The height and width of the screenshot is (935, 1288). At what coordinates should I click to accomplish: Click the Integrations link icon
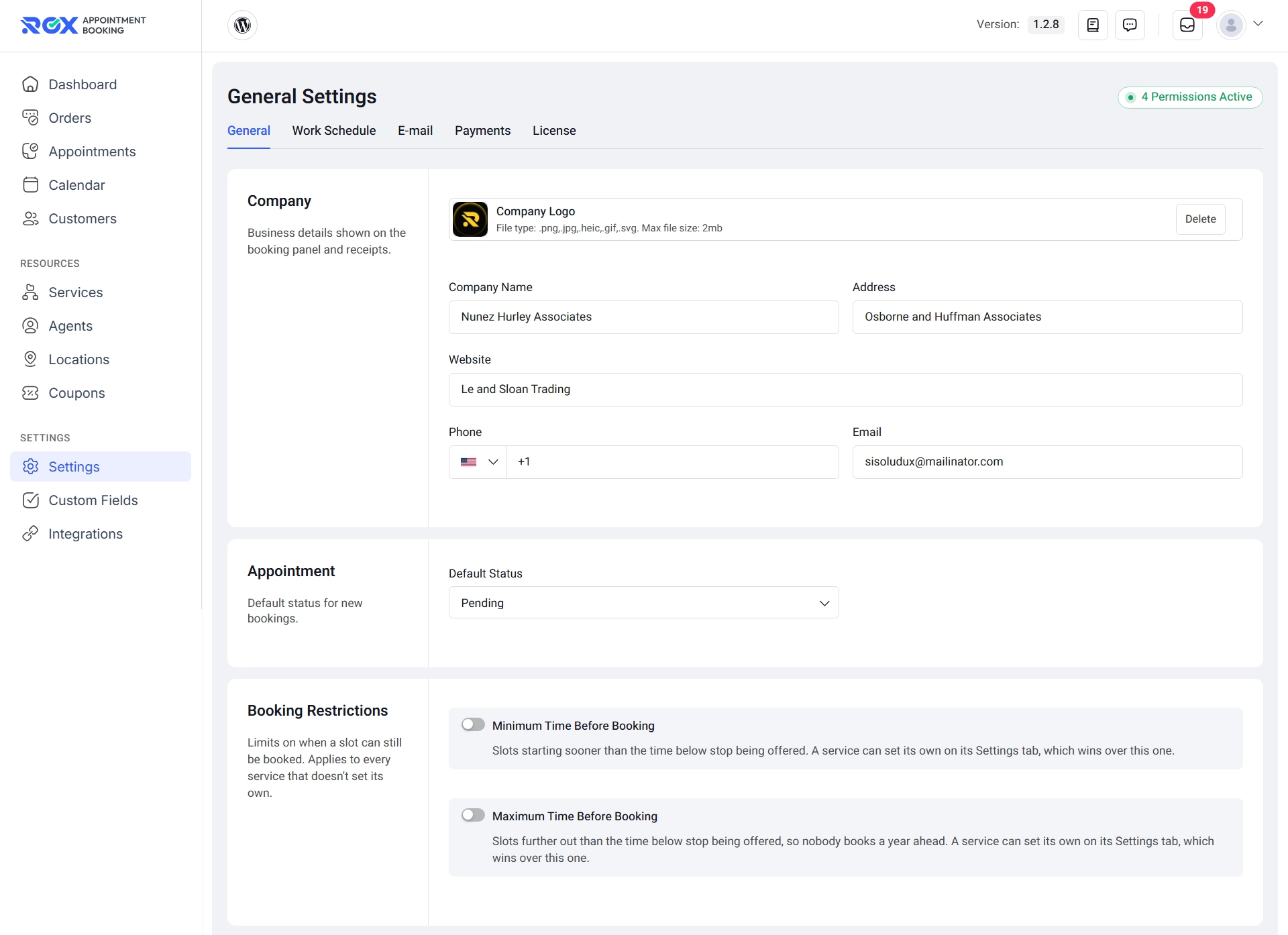pos(30,534)
